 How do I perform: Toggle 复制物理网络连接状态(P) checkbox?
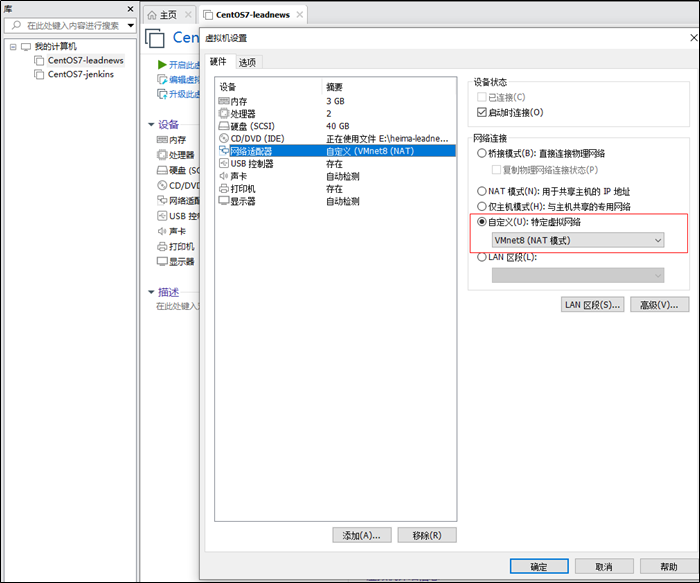(496, 170)
